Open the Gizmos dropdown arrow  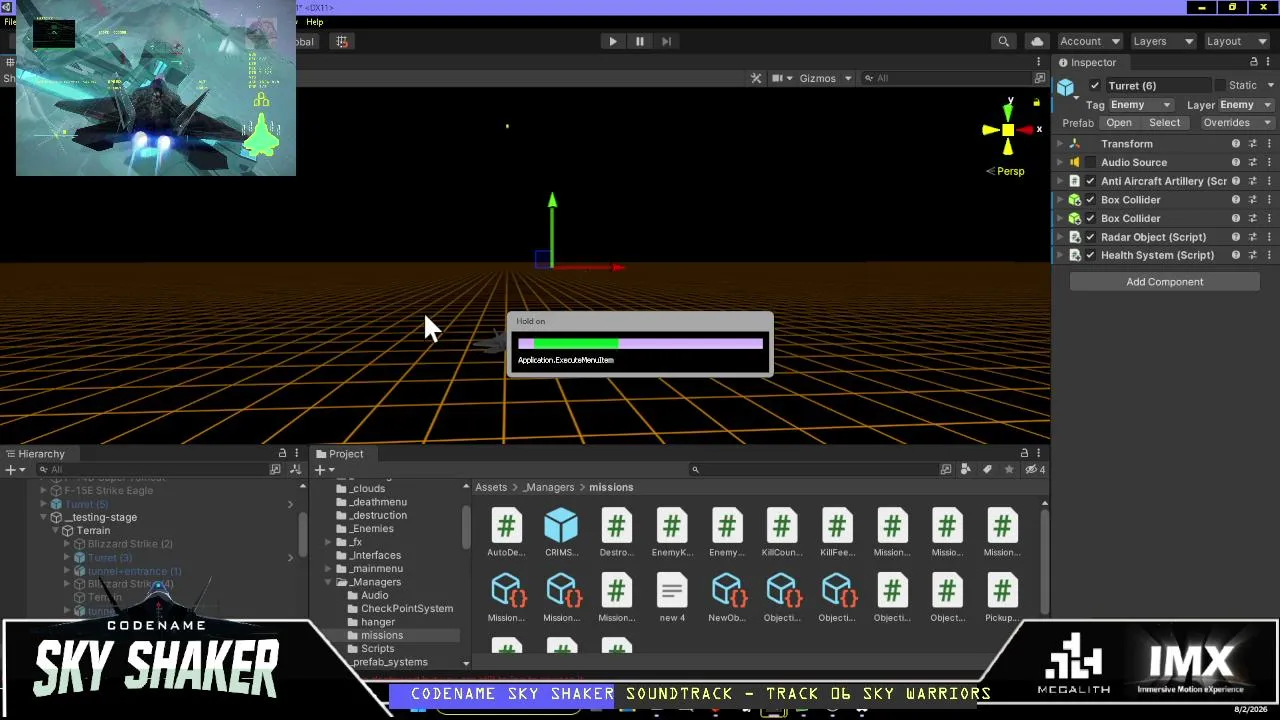848,78
